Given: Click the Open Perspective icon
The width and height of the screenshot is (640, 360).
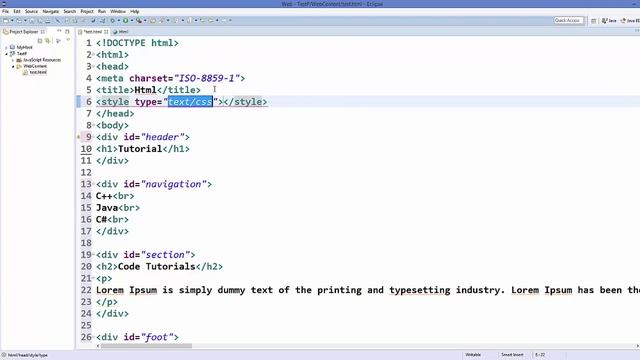Looking at the screenshot, I should click(x=593, y=20).
